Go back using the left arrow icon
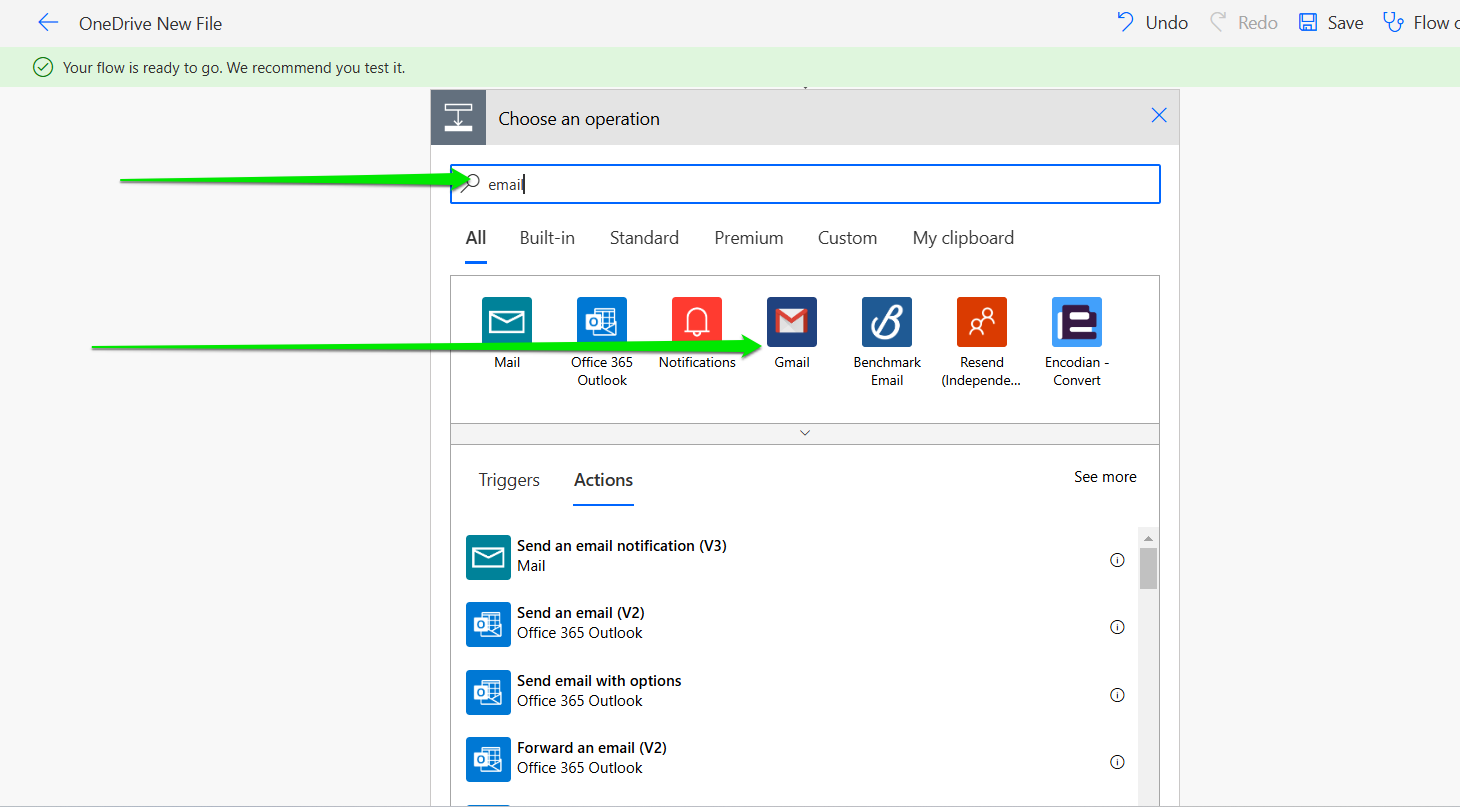 tap(48, 23)
